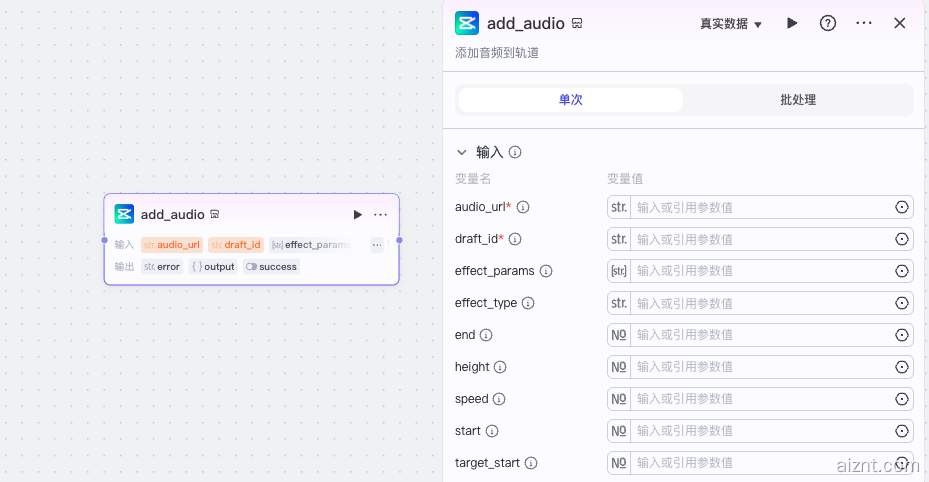Screen dimensions: 929x482
Task: Open the panel's three-dot more options
Action: click(864, 23)
